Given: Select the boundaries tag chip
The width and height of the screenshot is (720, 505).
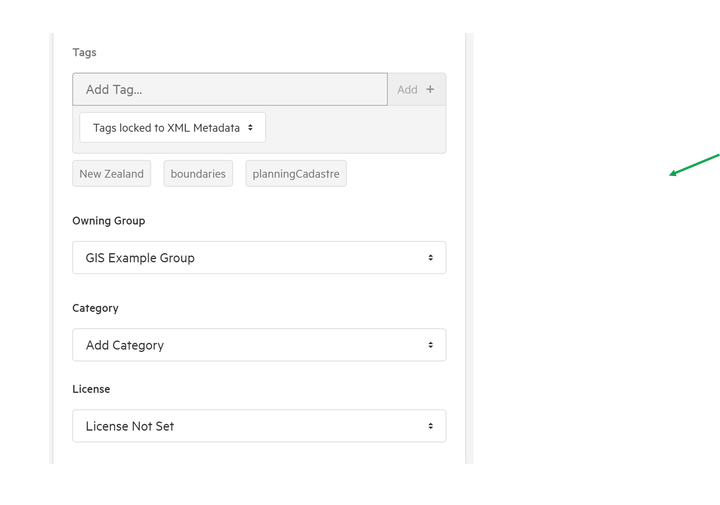Looking at the screenshot, I should 198,174.
